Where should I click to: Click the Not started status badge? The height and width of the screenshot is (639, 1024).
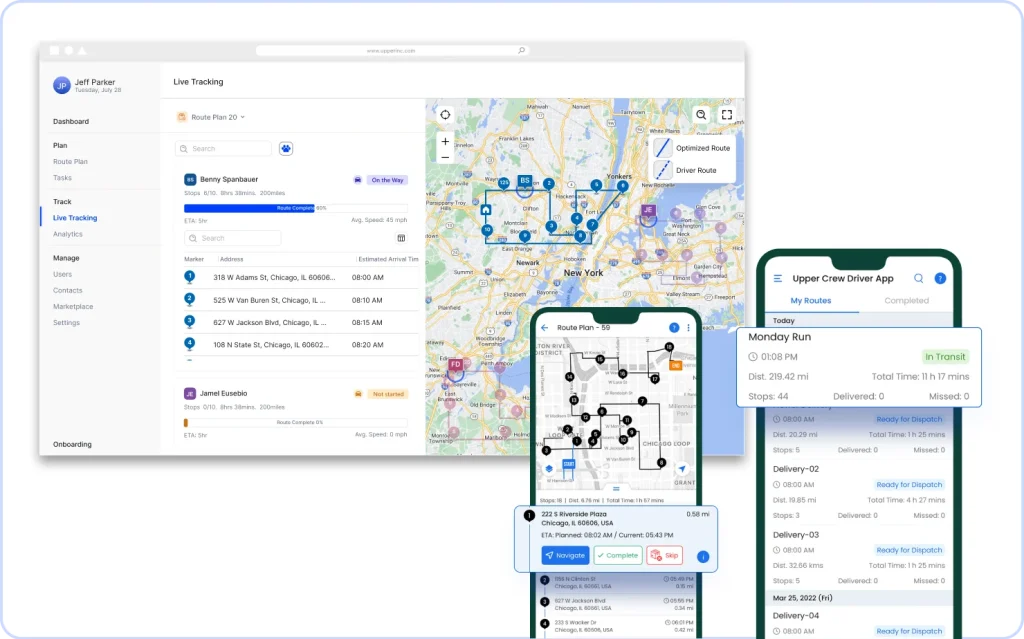(389, 394)
